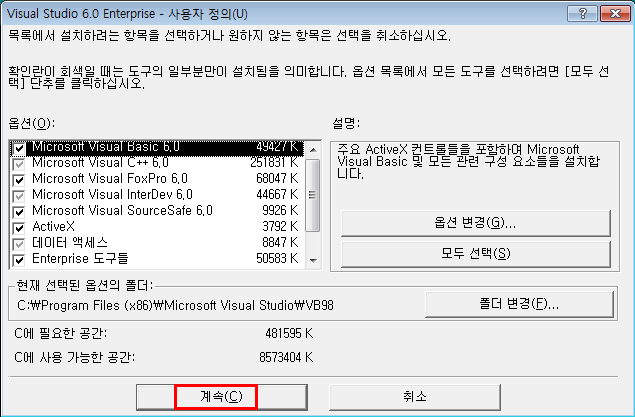The width and height of the screenshot is (635, 417).
Task: Click the VB98 install folder path text
Action: [x=175, y=306]
